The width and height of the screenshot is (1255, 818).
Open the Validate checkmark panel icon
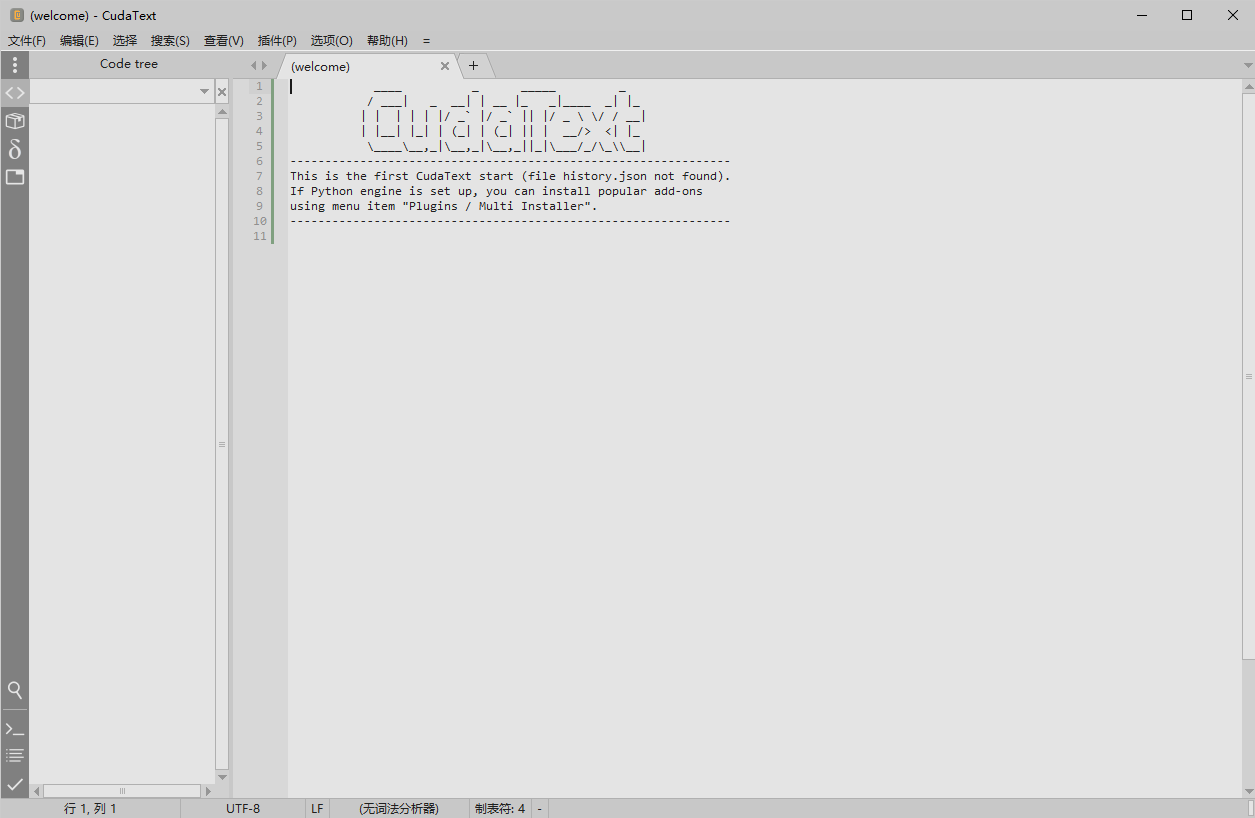click(15, 784)
